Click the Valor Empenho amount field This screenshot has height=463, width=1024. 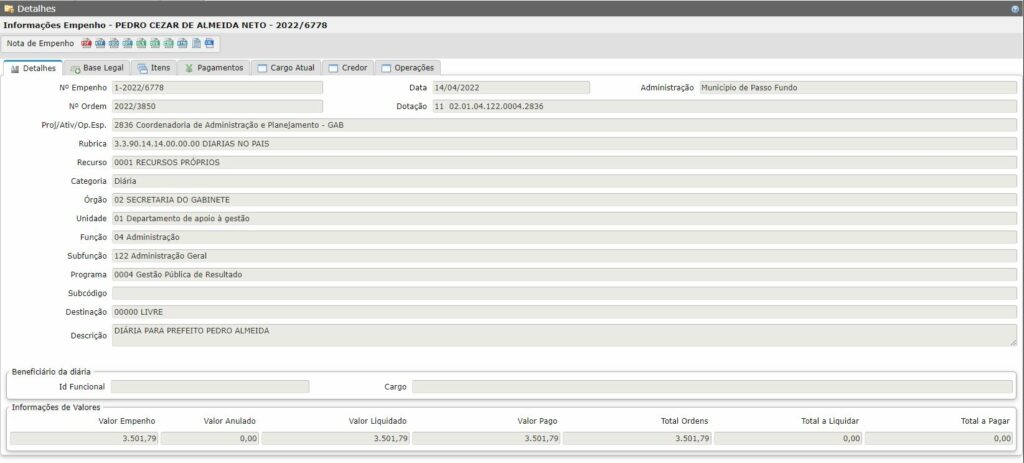pos(84,438)
